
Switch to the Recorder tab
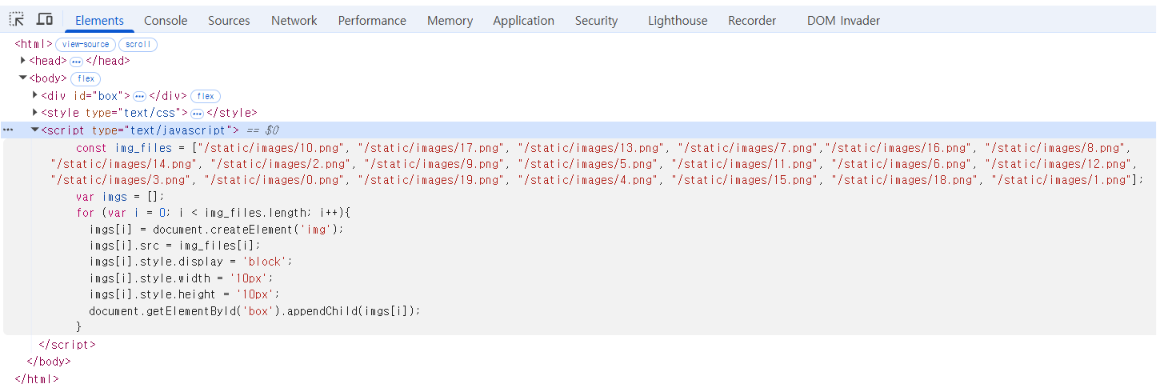[752, 21]
